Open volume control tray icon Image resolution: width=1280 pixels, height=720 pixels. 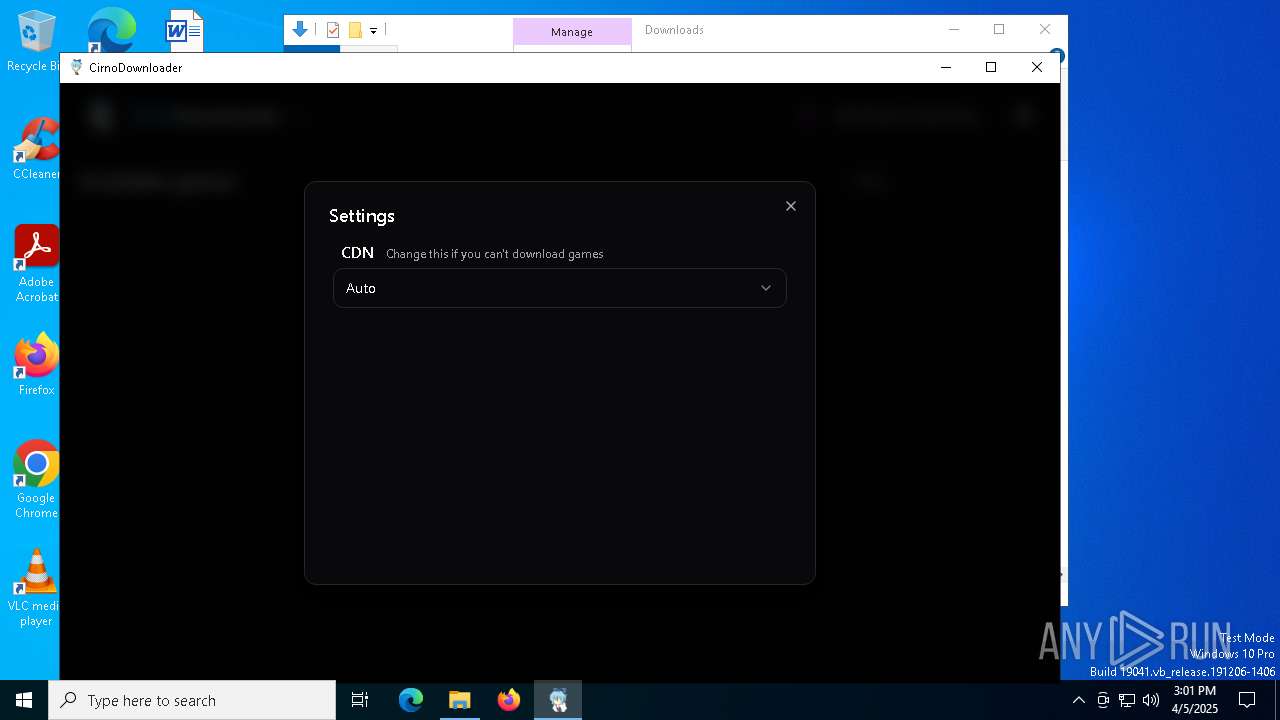(1151, 700)
